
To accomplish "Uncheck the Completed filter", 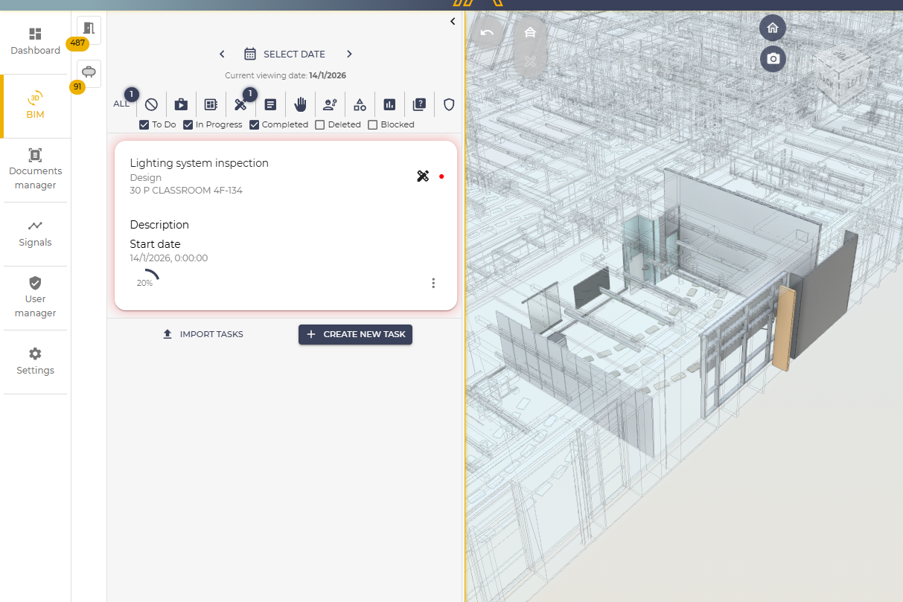I will pyautogui.click(x=253, y=124).
